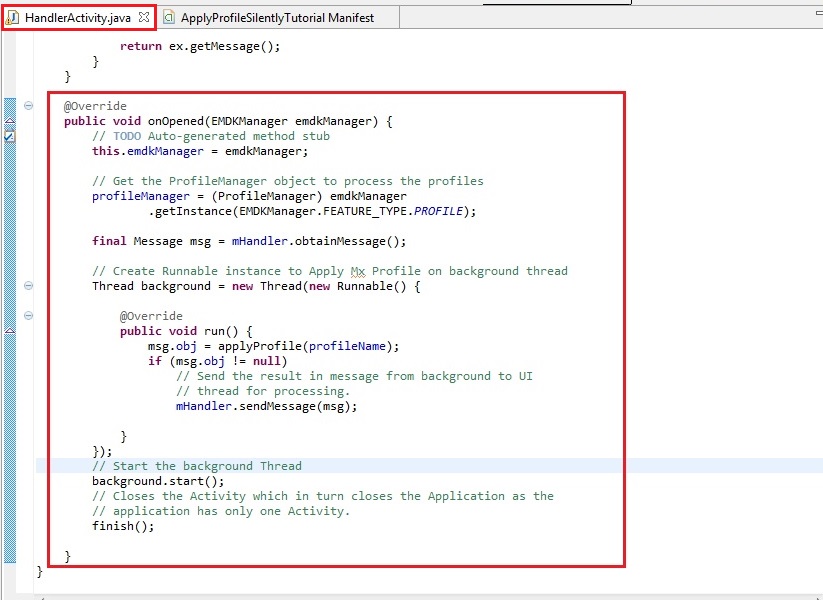Collapse the onOpened method fold marker

click(x=28, y=106)
